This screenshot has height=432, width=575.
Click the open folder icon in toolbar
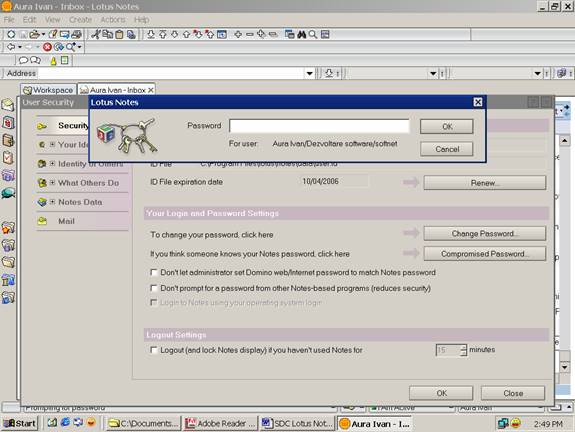coord(34,34)
